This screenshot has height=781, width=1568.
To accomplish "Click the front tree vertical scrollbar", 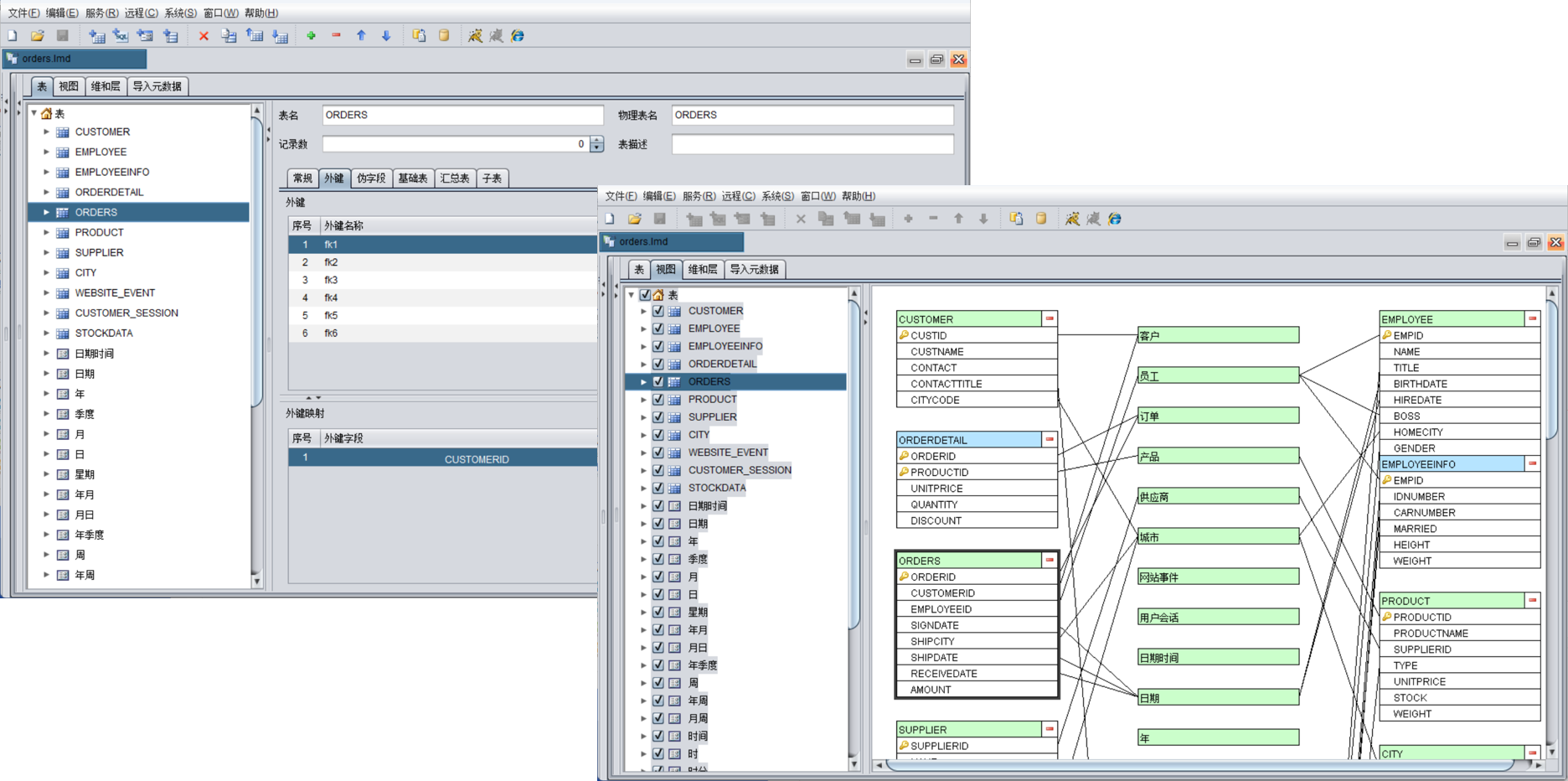I will tap(854, 466).
